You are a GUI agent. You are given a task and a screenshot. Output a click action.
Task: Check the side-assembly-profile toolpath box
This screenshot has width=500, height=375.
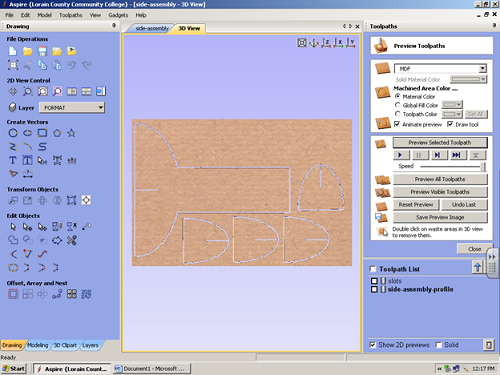374,289
